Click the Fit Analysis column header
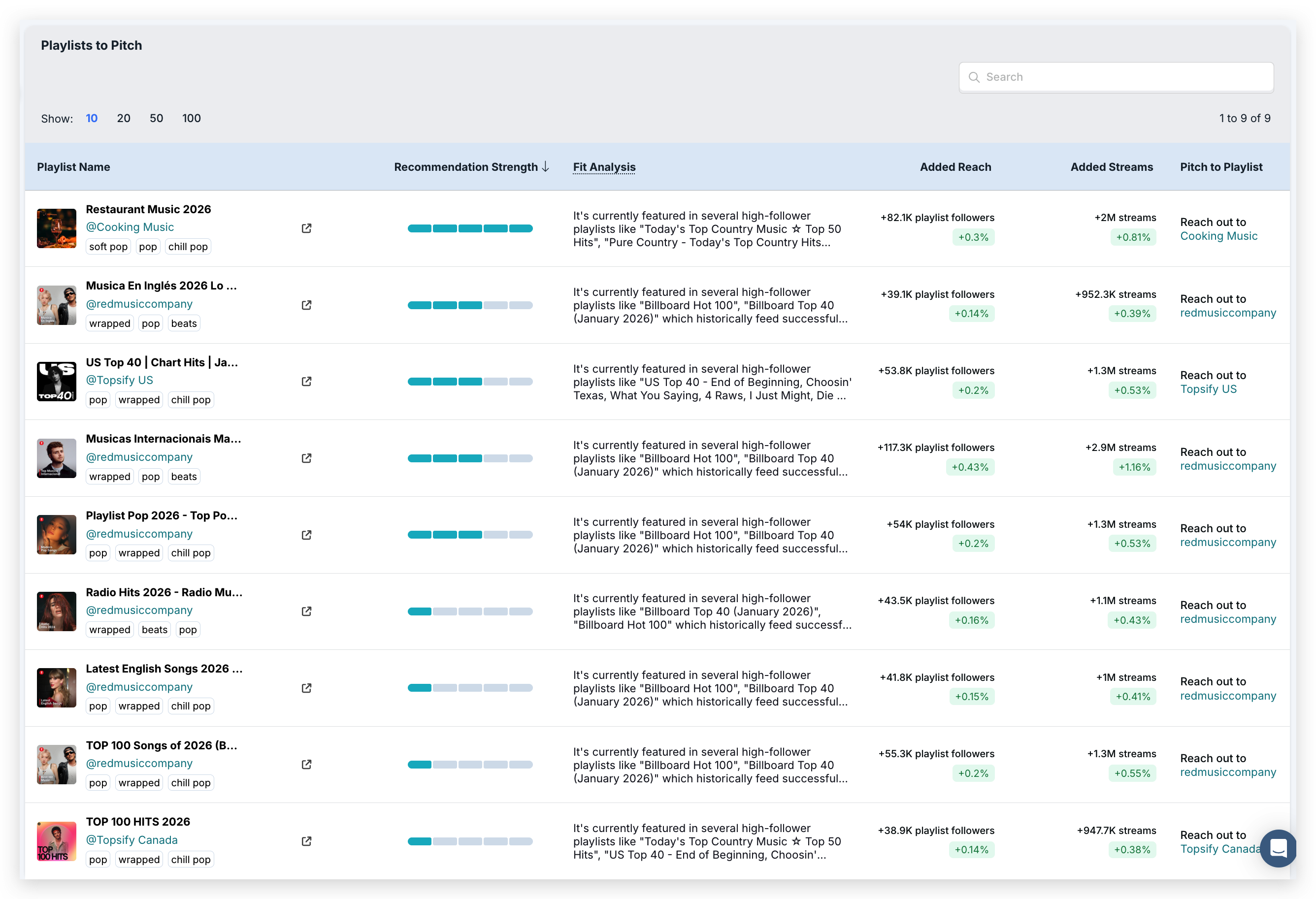 point(604,167)
